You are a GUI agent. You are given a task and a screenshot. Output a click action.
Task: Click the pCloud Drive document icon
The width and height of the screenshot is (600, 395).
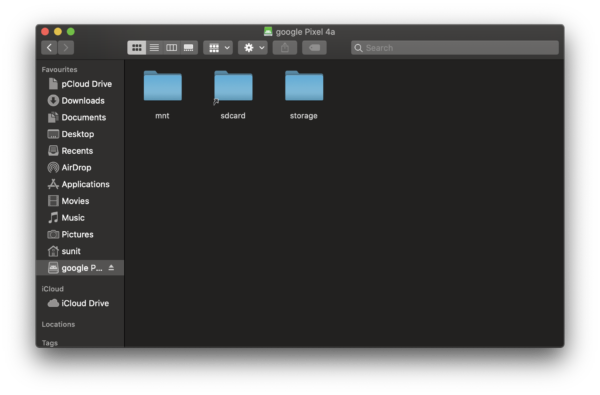[x=53, y=84]
